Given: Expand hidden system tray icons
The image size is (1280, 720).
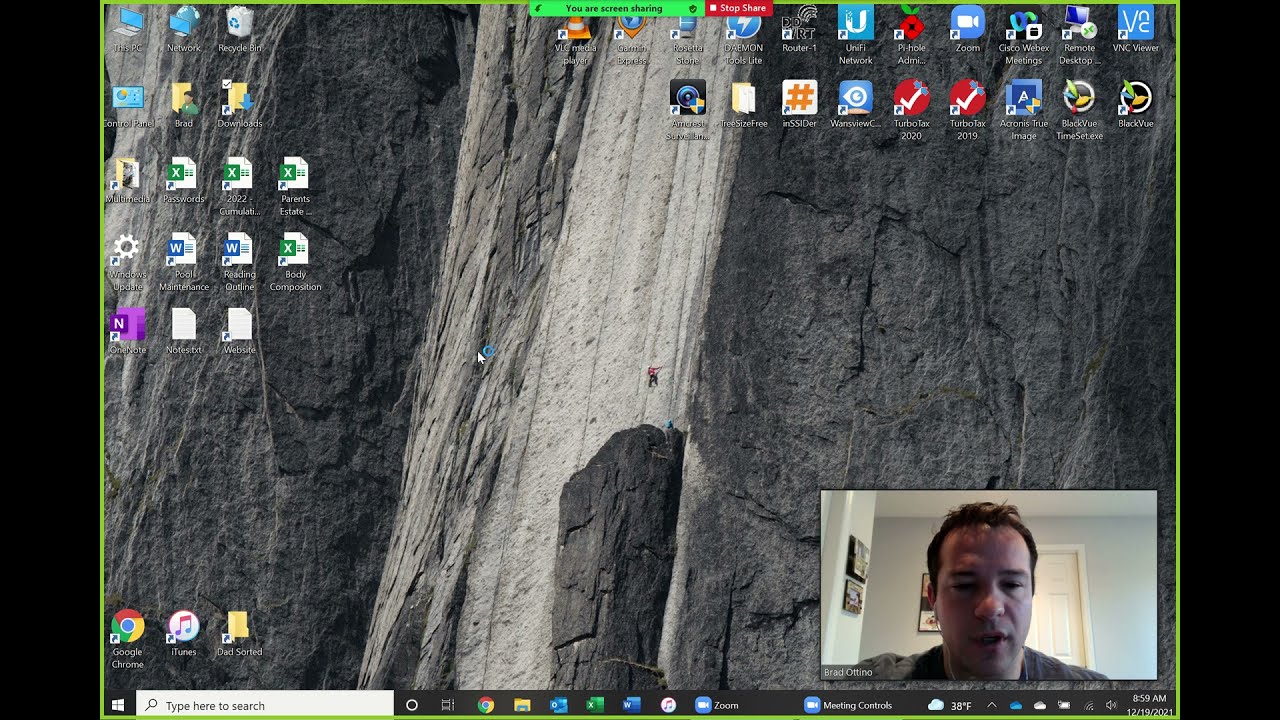Looking at the screenshot, I should coord(992,705).
